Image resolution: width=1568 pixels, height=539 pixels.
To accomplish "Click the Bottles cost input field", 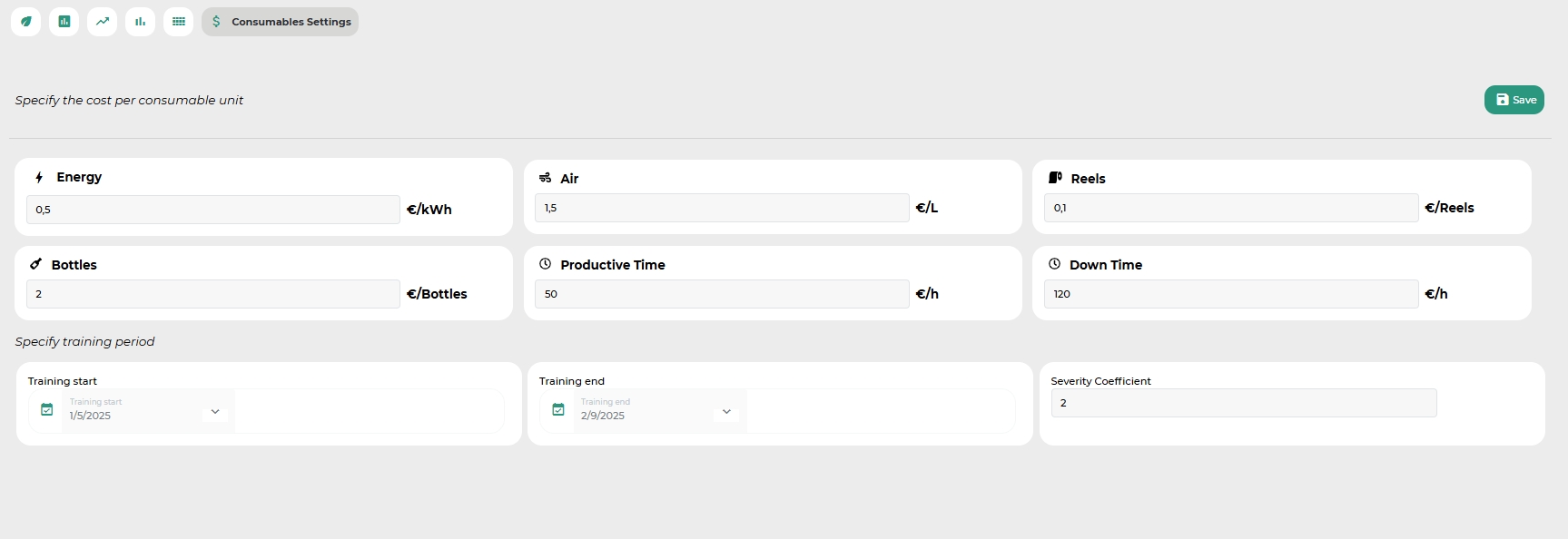I will pyautogui.click(x=212, y=294).
